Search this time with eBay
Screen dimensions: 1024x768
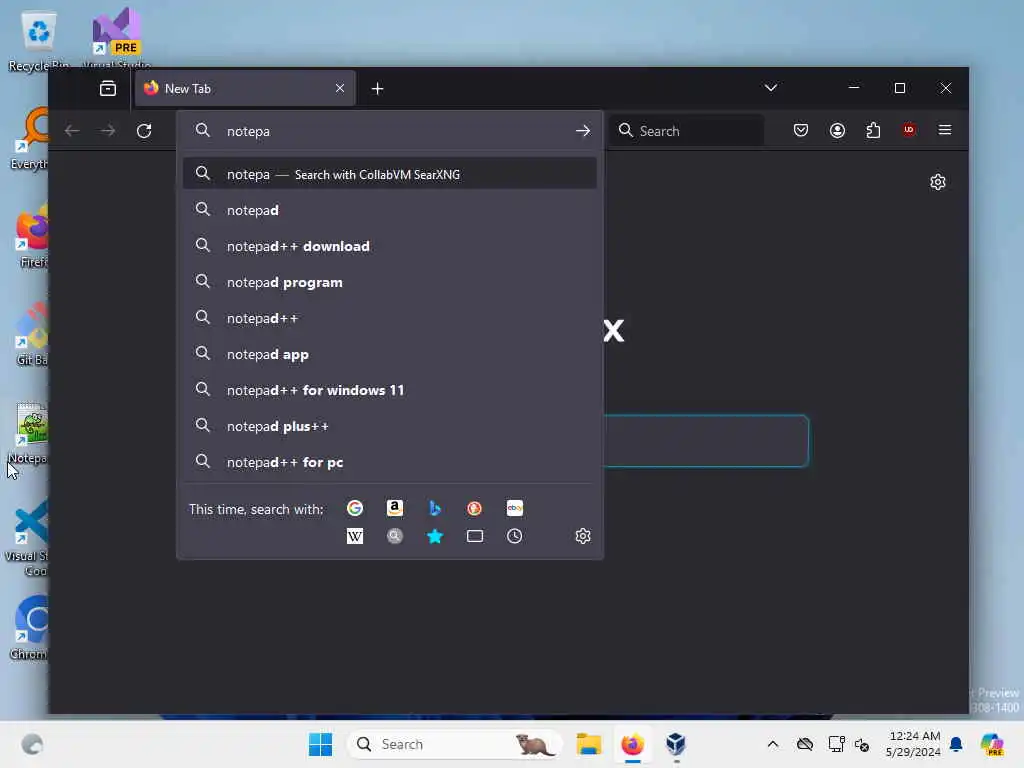pos(515,508)
